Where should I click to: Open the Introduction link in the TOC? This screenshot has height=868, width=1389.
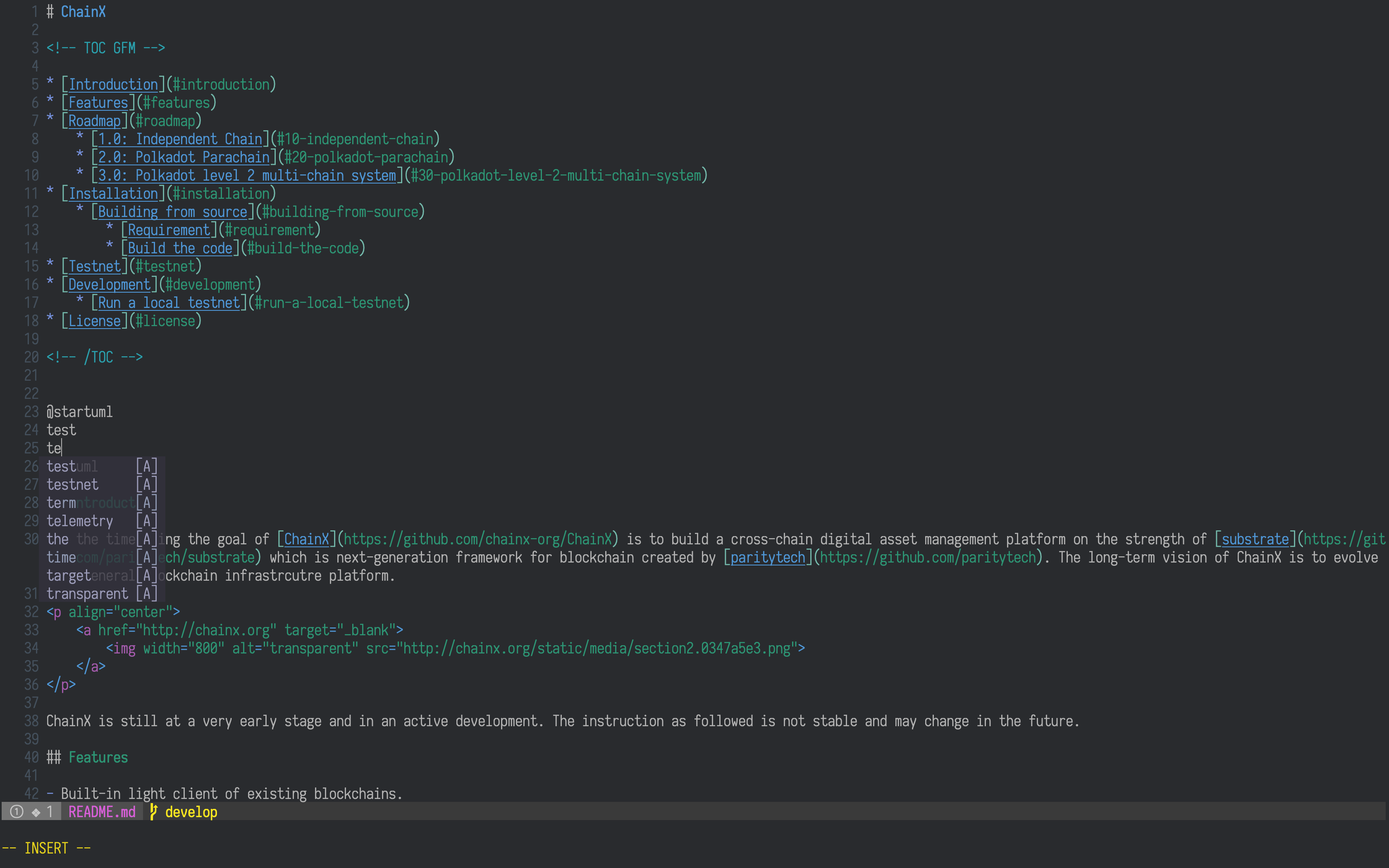[112, 84]
